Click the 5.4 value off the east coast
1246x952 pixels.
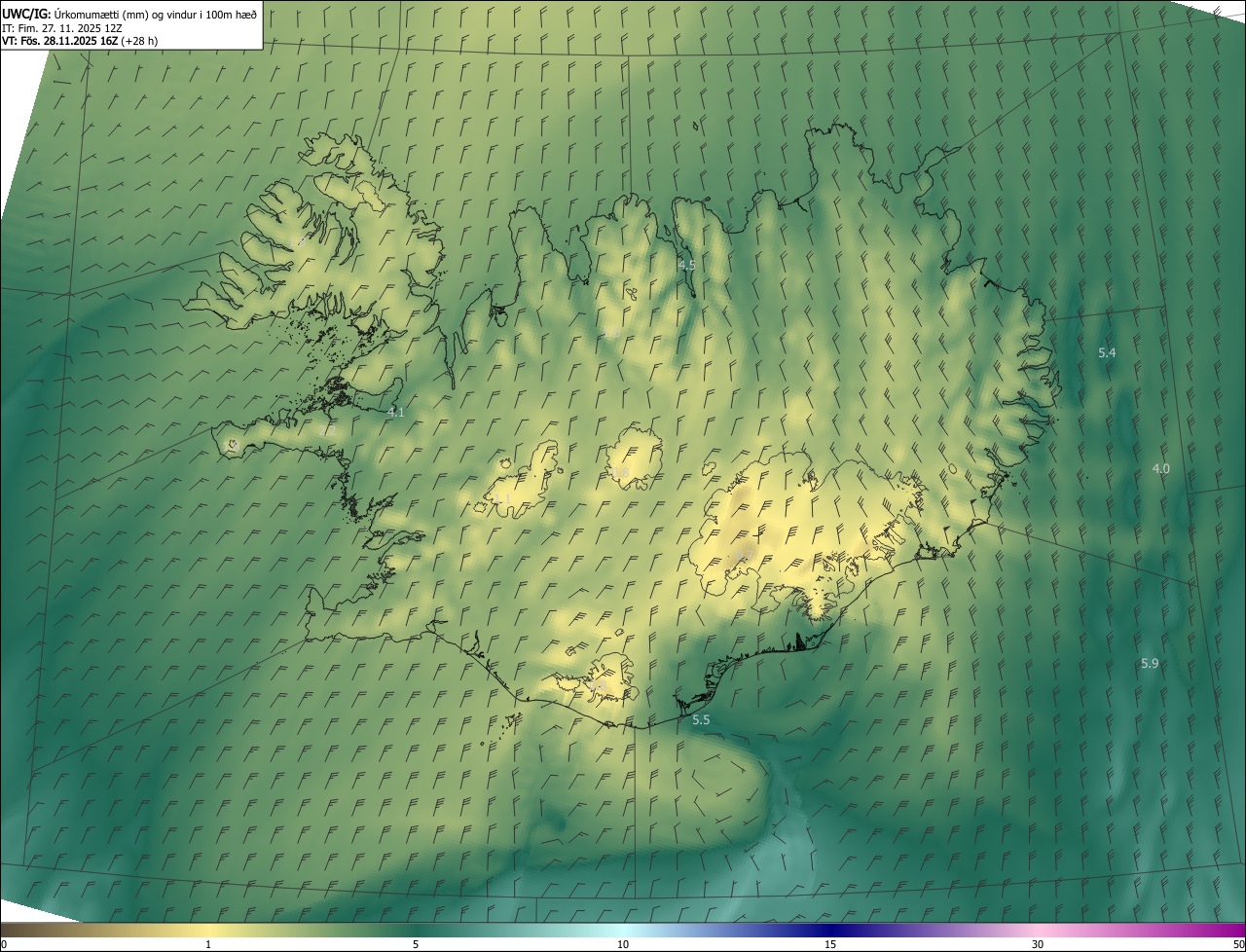click(1107, 352)
